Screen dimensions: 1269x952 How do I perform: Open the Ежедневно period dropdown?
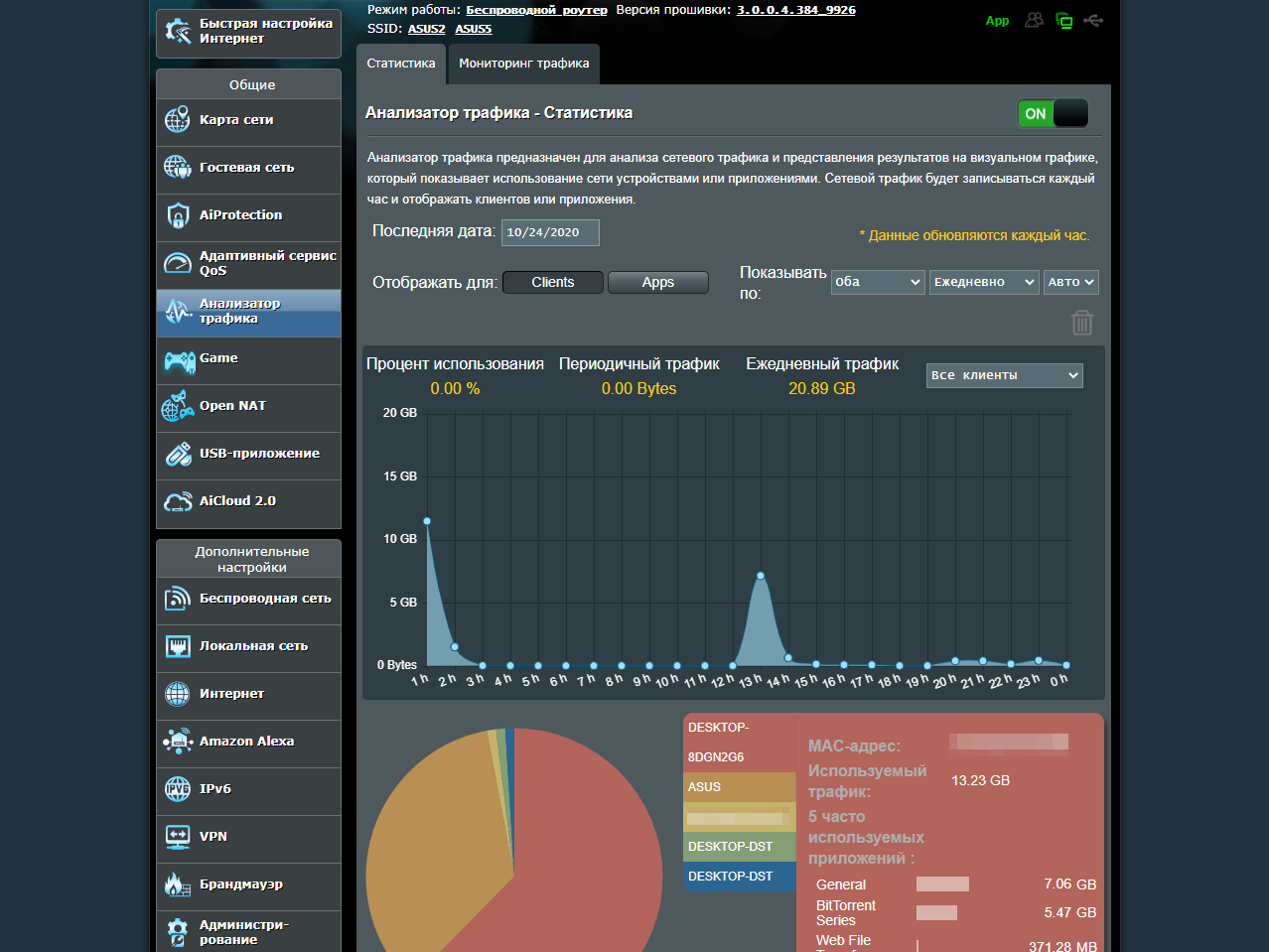tap(984, 282)
